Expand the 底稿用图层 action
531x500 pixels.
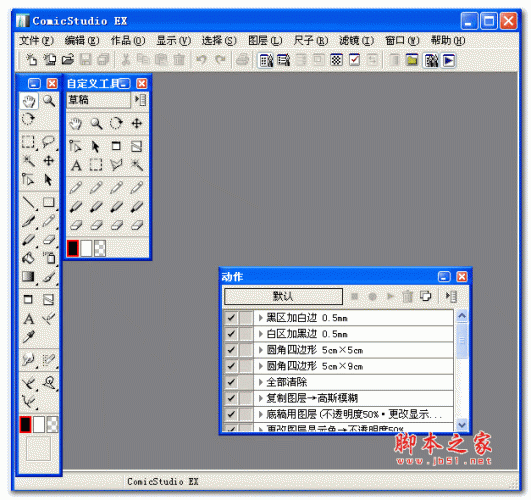[260, 414]
